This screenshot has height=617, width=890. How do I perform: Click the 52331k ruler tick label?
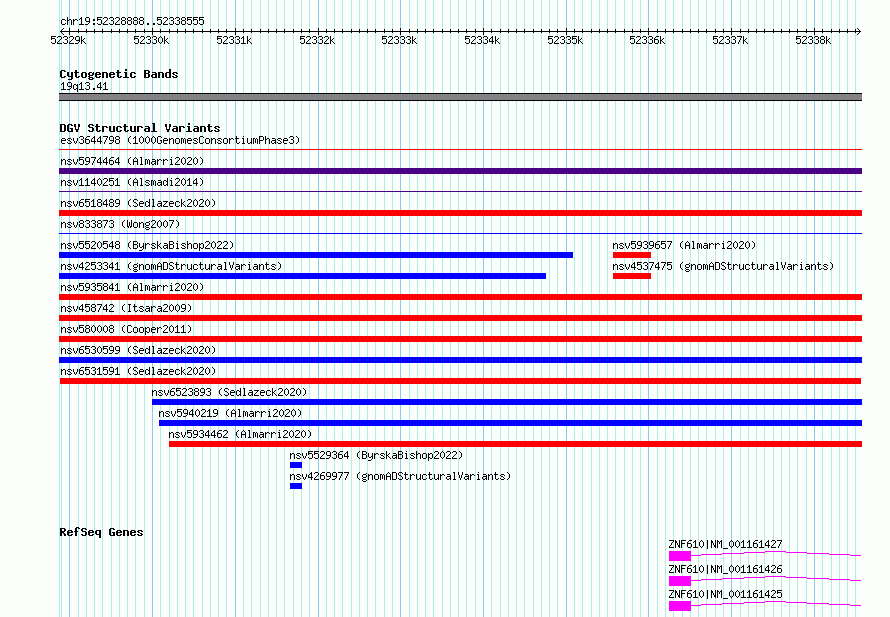[x=234, y=40]
